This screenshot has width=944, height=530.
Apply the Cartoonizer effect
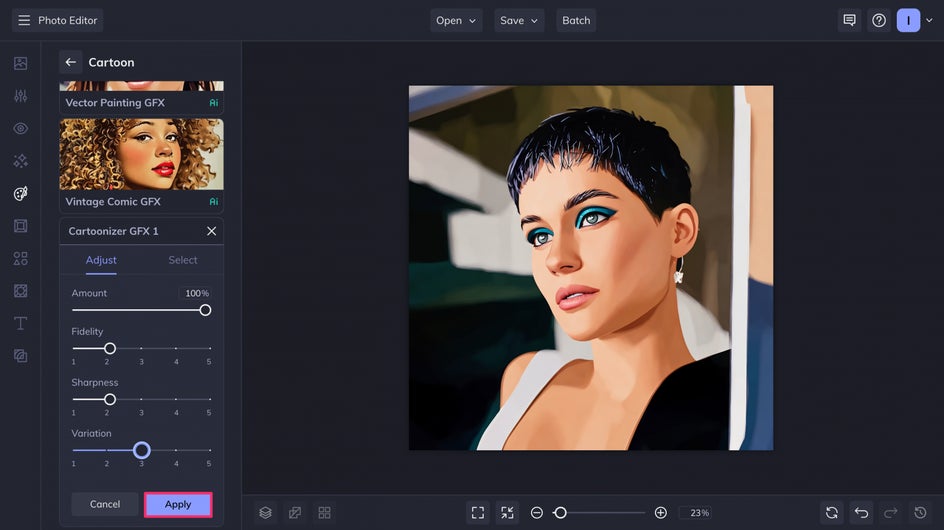point(178,505)
